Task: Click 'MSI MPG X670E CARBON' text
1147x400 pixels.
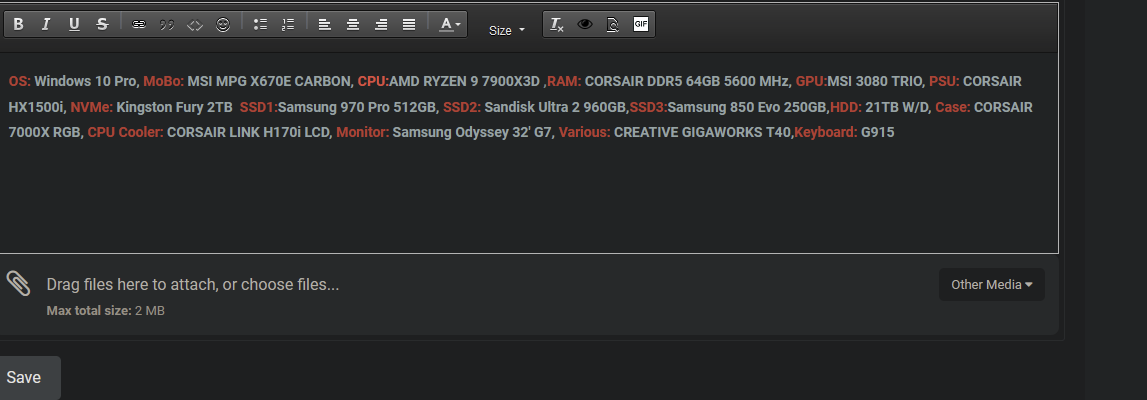Action: pyautogui.click(x=269, y=81)
